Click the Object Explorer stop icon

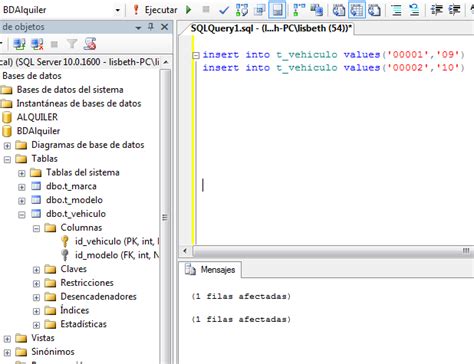coord(54,44)
